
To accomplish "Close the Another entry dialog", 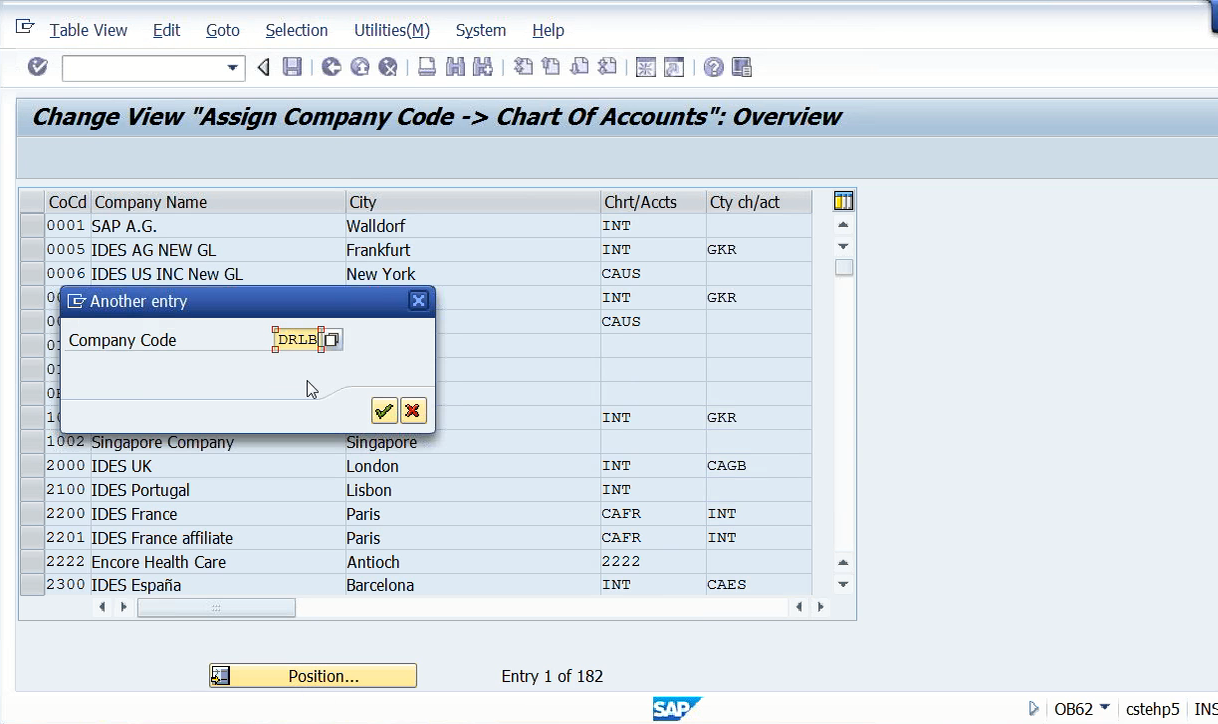I will [x=418, y=300].
